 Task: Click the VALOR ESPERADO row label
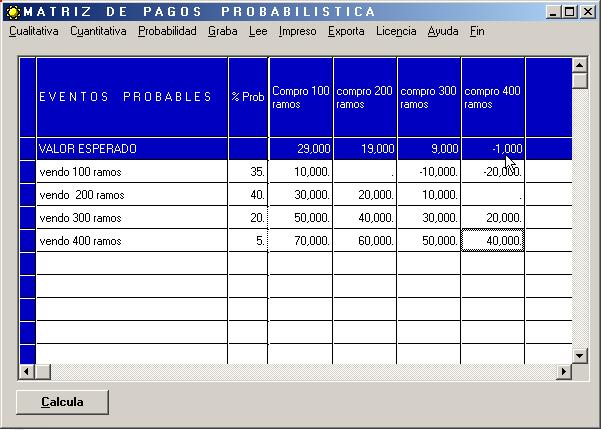tap(132, 149)
